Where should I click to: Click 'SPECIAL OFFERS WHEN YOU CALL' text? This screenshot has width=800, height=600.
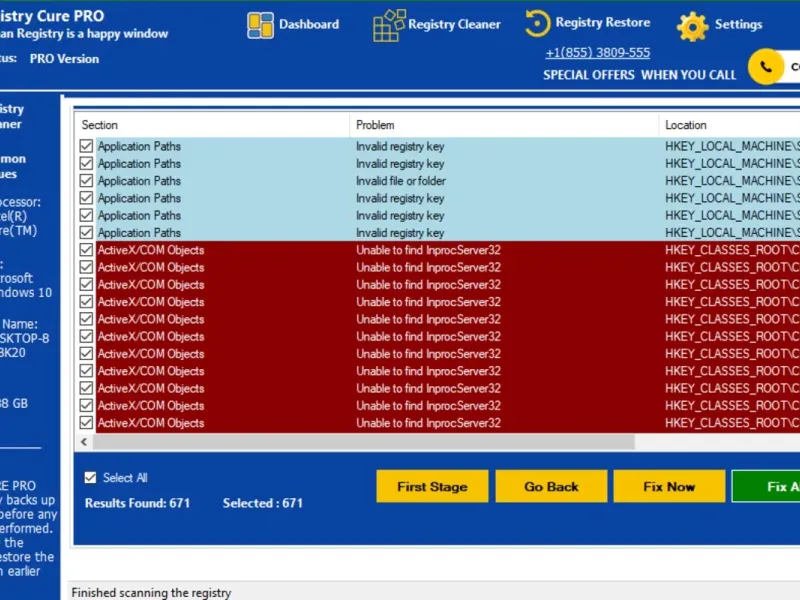pos(639,75)
